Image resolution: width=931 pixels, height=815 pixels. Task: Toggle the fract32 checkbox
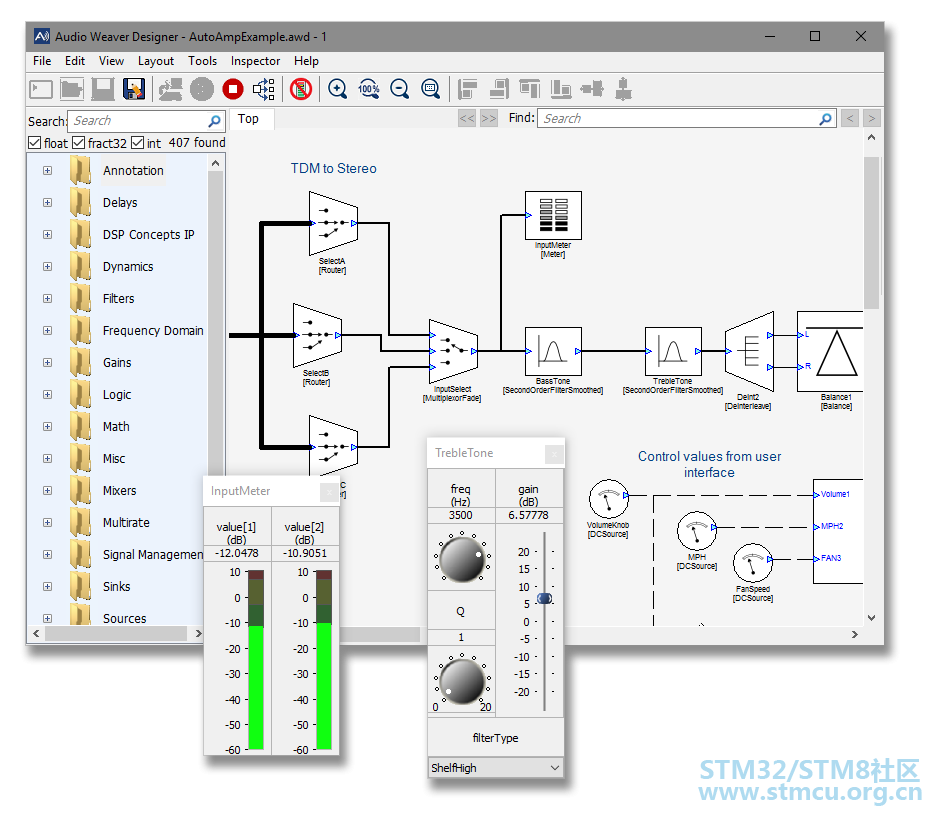(78, 143)
